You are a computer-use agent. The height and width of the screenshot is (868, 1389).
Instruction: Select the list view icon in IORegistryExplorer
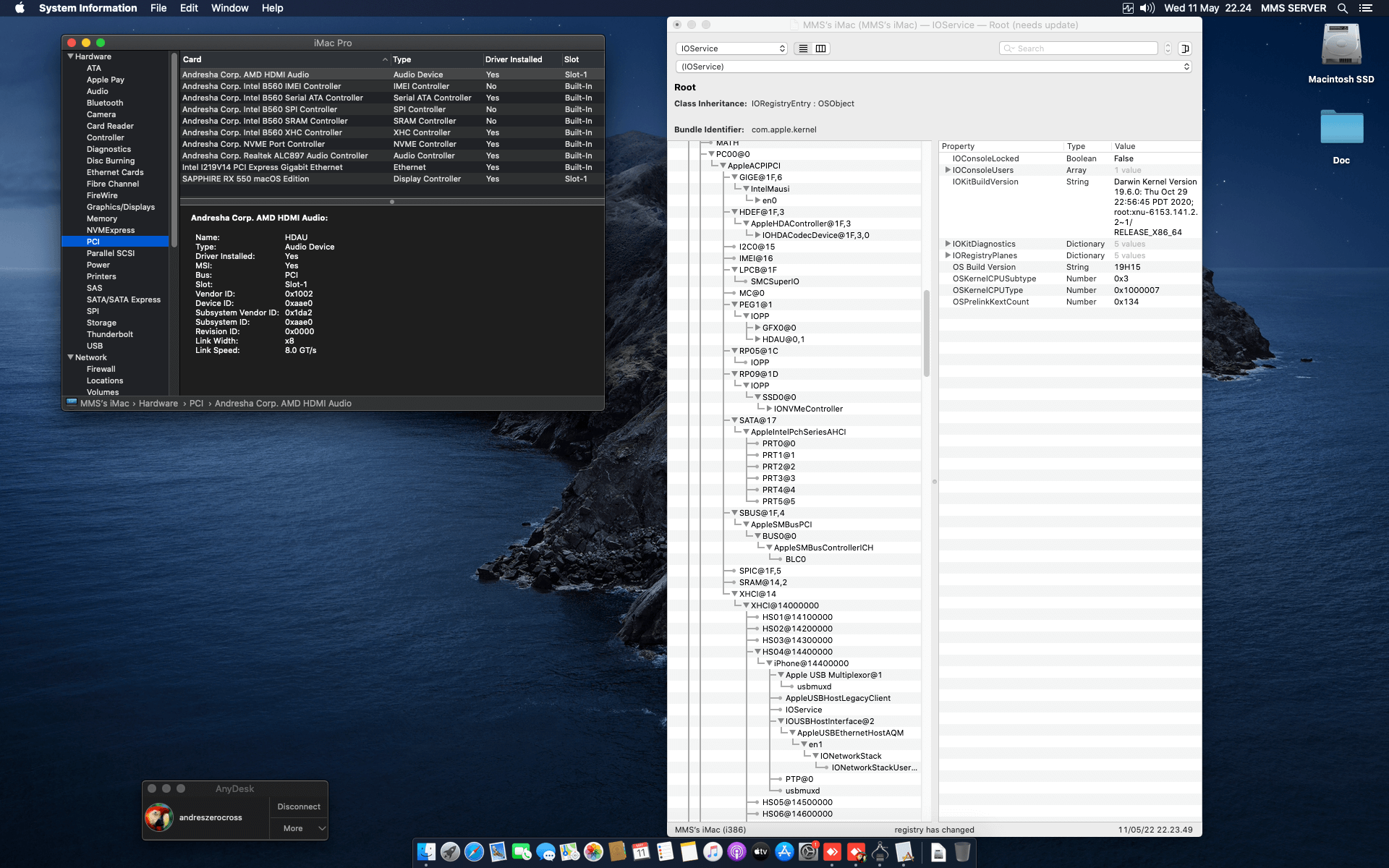pyautogui.click(x=803, y=48)
